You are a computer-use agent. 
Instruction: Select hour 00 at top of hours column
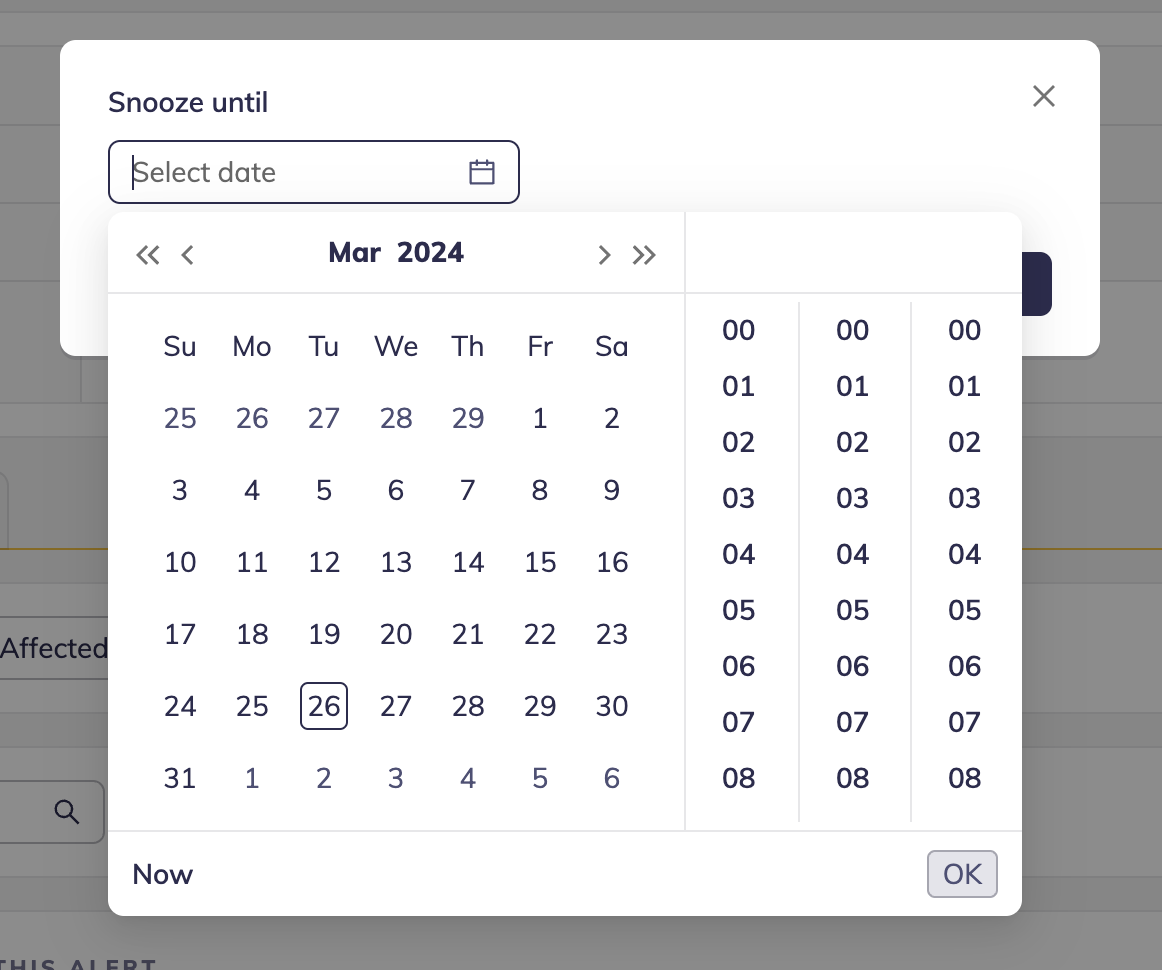pyautogui.click(x=738, y=330)
